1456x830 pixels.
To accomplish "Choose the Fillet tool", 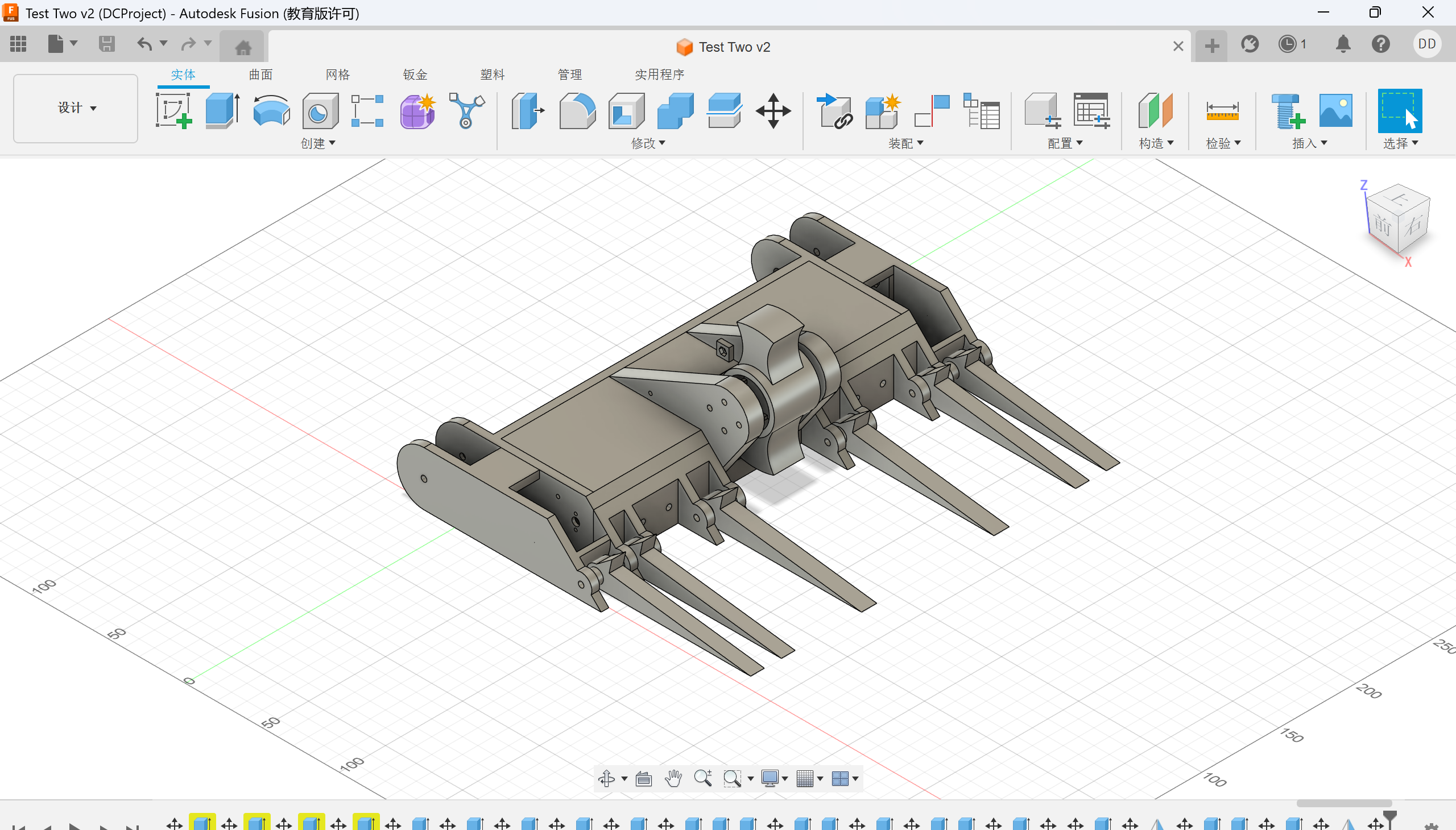I will [577, 110].
